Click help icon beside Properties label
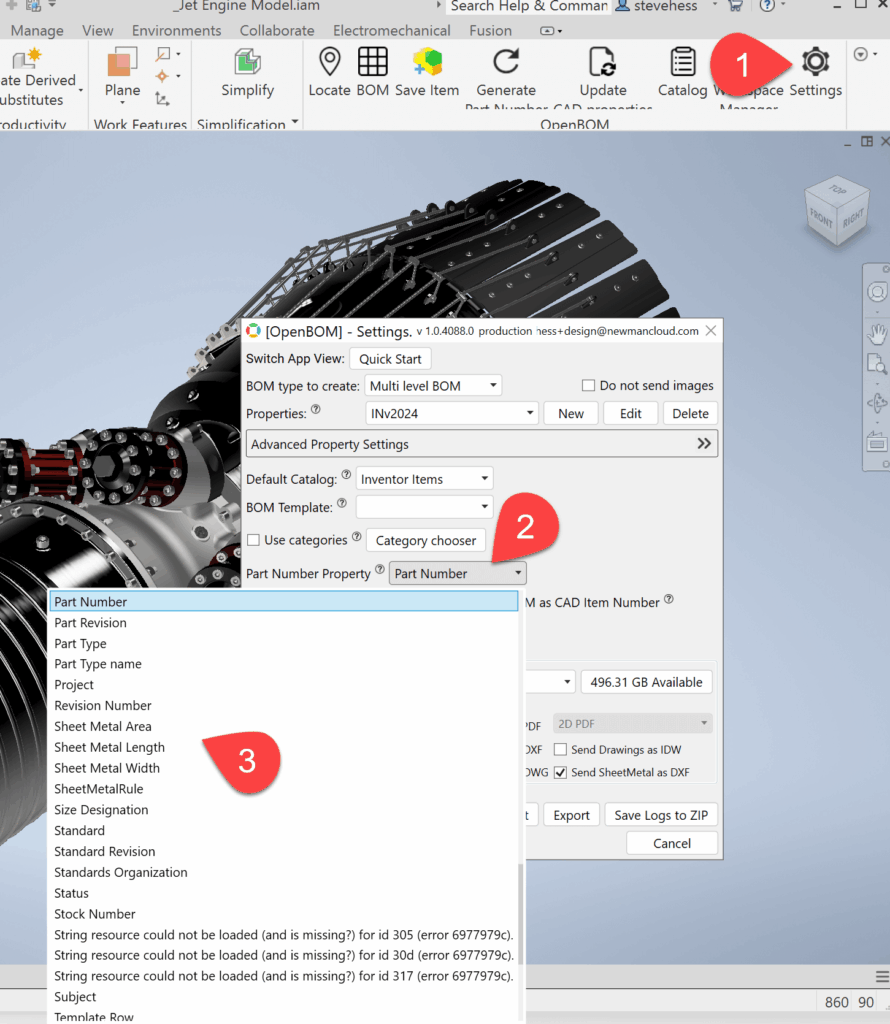The width and height of the screenshot is (890, 1024). point(315,409)
